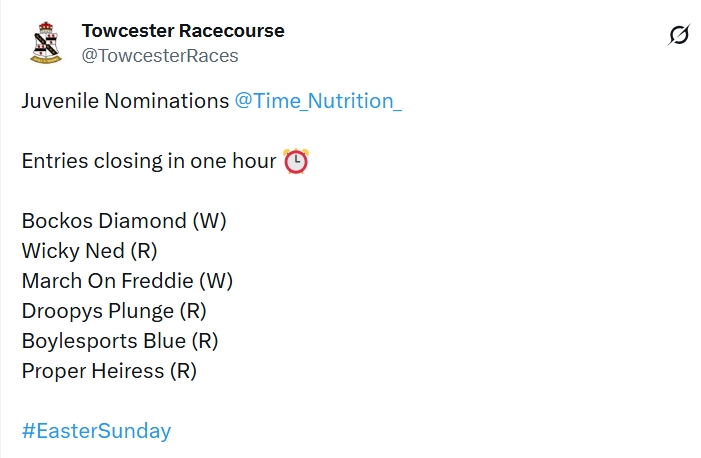Click the (R) marker after Proper Heiress
The height and width of the screenshot is (458, 701).
(x=183, y=371)
